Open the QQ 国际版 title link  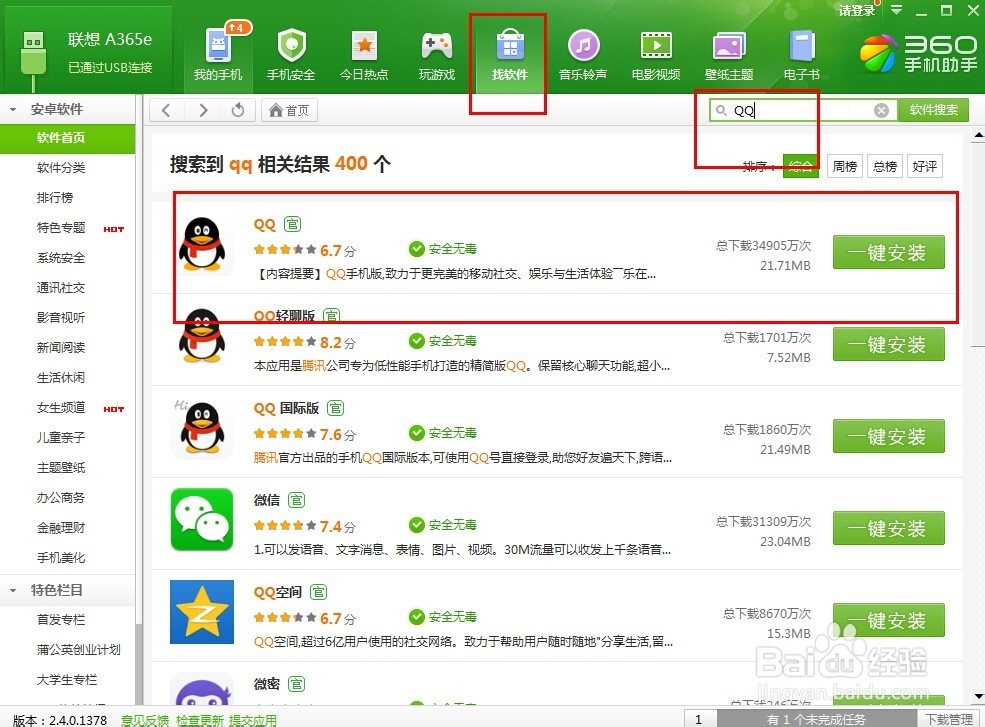tap(286, 408)
